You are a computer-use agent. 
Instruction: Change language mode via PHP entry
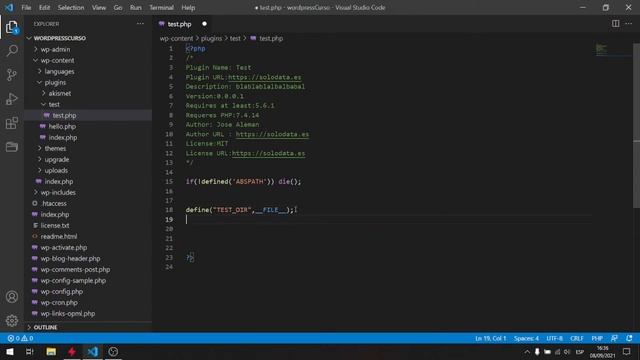coord(597,338)
